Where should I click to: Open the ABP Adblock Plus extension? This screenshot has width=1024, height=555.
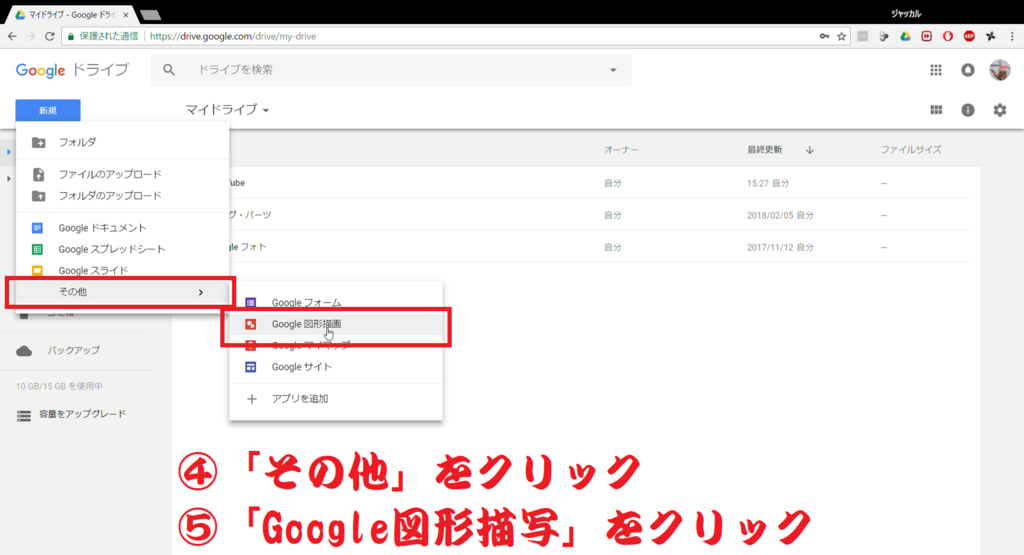(x=969, y=37)
